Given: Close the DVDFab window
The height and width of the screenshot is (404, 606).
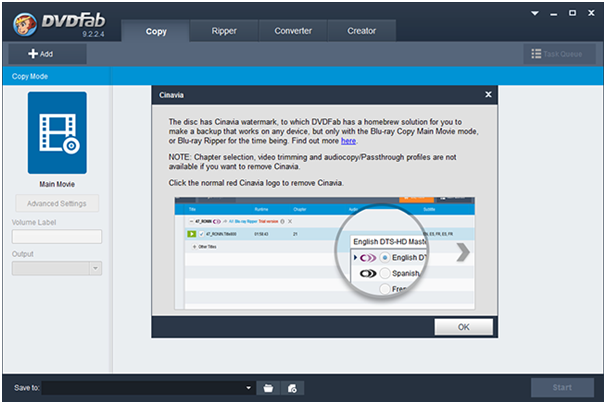Looking at the screenshot, I should (591, 13).
